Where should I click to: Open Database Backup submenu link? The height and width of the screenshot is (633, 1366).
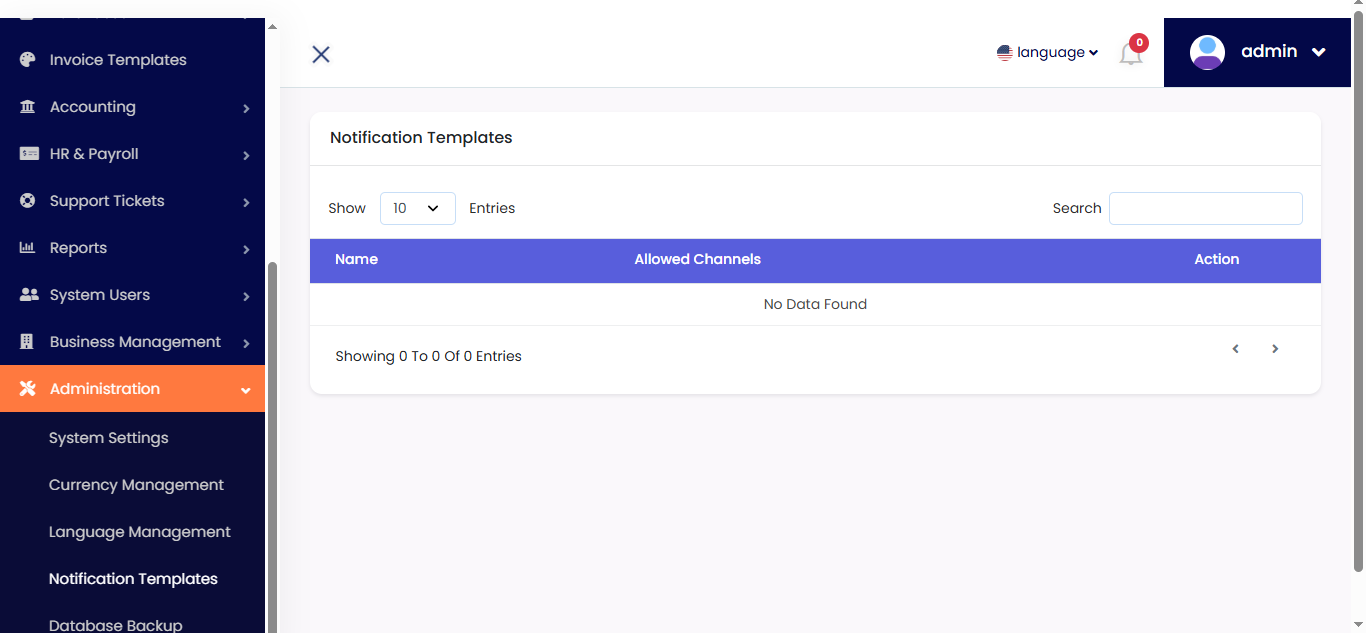(116, 625)
